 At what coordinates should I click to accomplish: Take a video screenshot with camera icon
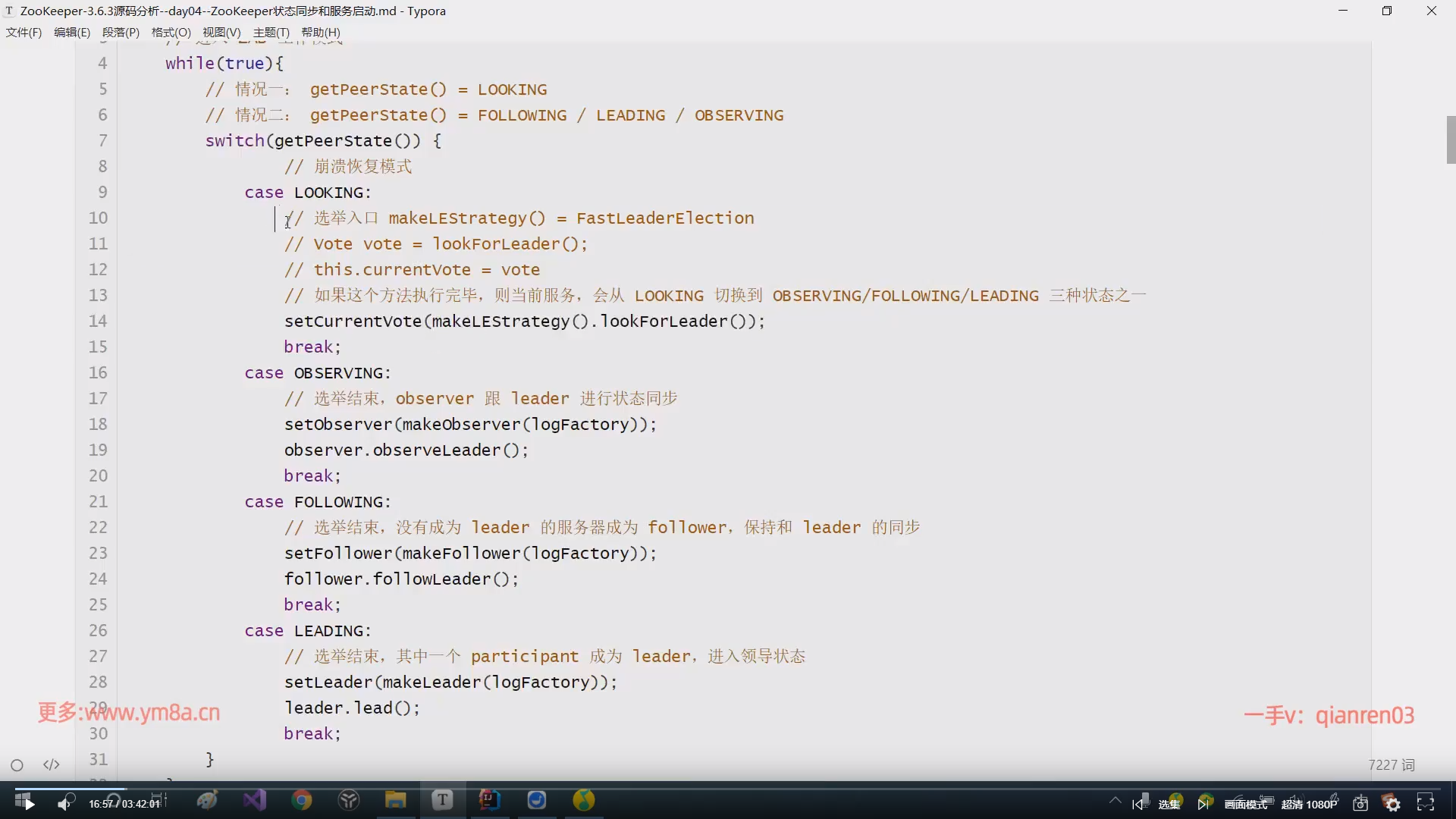[x=1360, y=803]
